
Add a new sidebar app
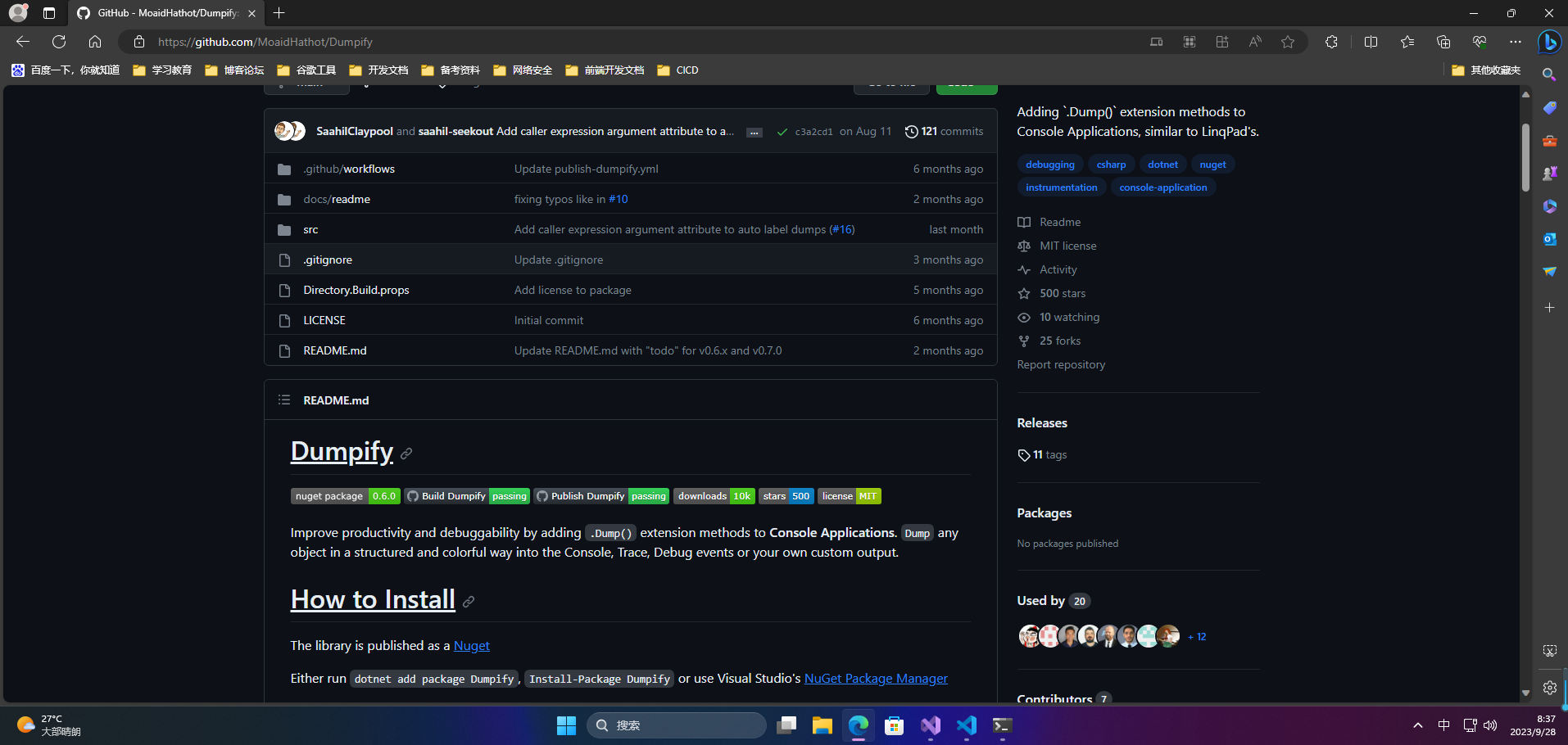(1549, 308)
